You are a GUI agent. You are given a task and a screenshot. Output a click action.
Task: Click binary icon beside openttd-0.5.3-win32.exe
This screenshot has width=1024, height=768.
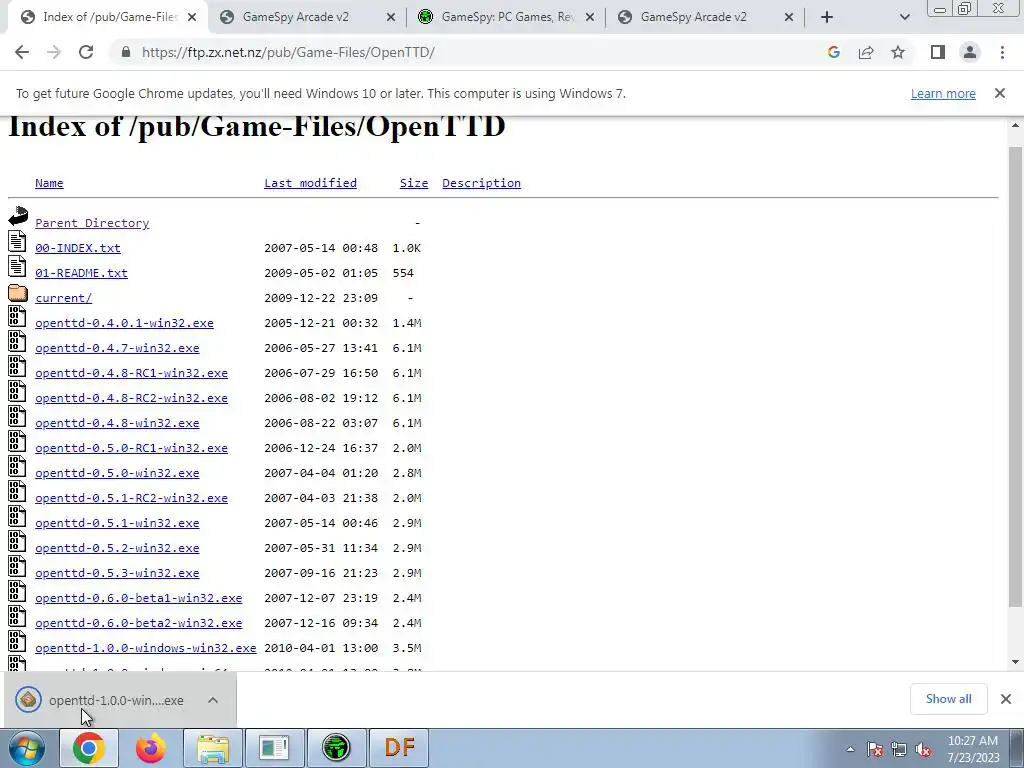(18, 566)
